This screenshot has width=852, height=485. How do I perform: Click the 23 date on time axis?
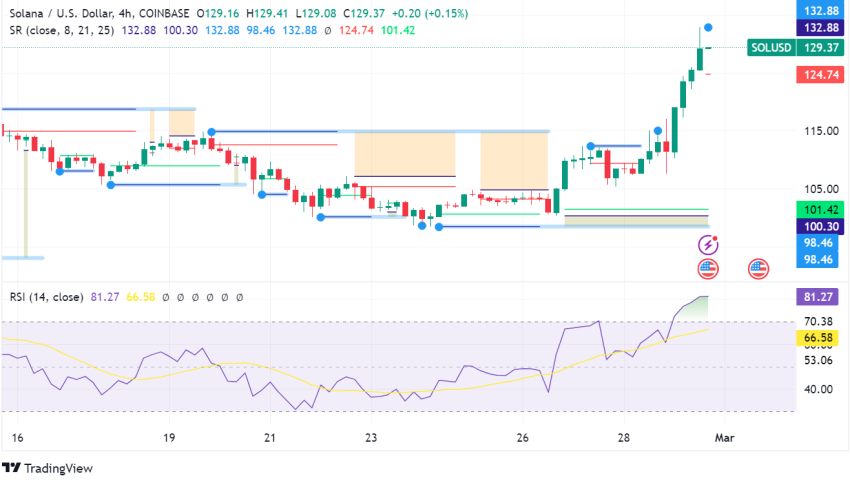pyautogui.click(x=371, y=438)
